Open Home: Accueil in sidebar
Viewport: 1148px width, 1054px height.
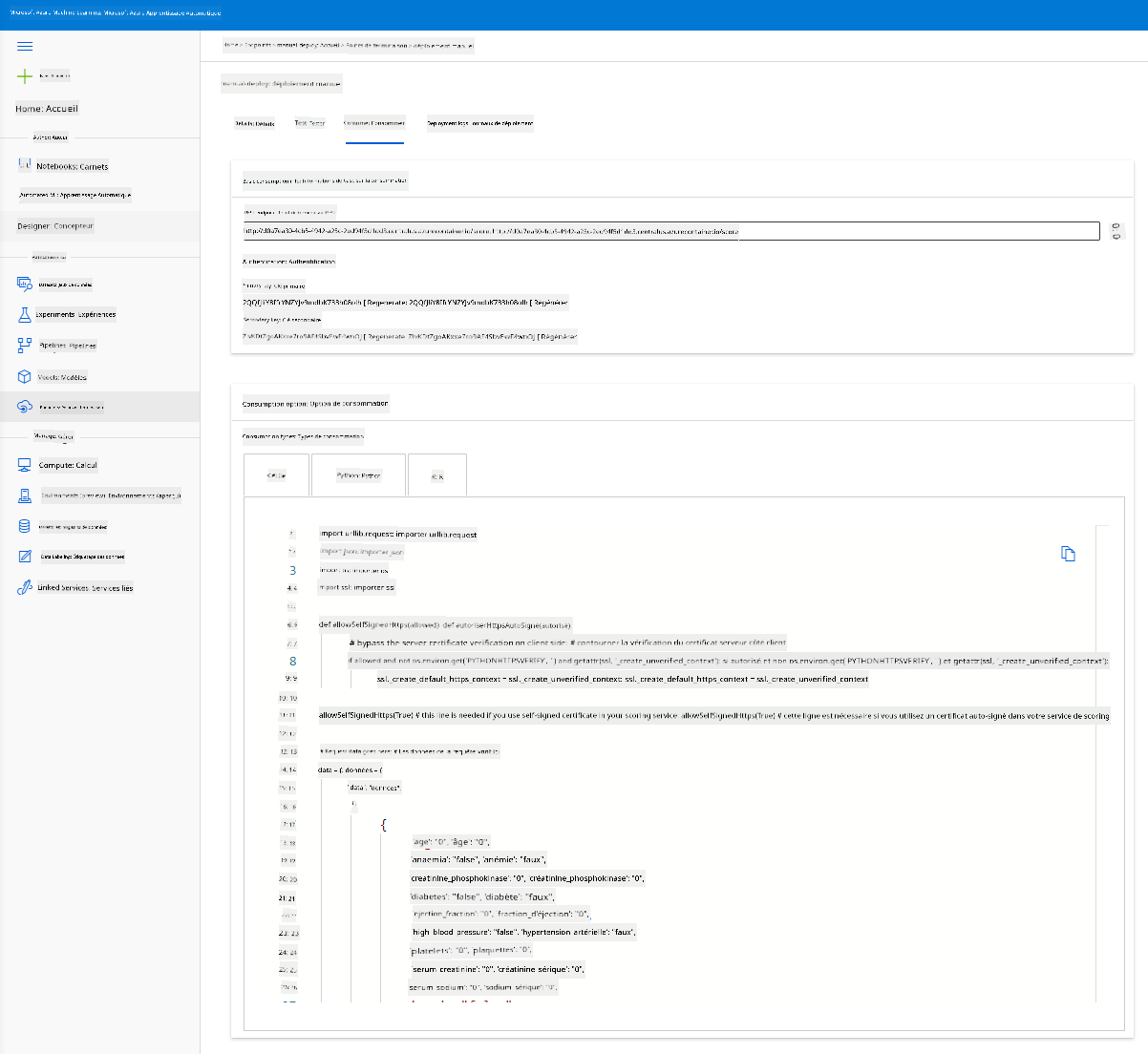(47, 109)
